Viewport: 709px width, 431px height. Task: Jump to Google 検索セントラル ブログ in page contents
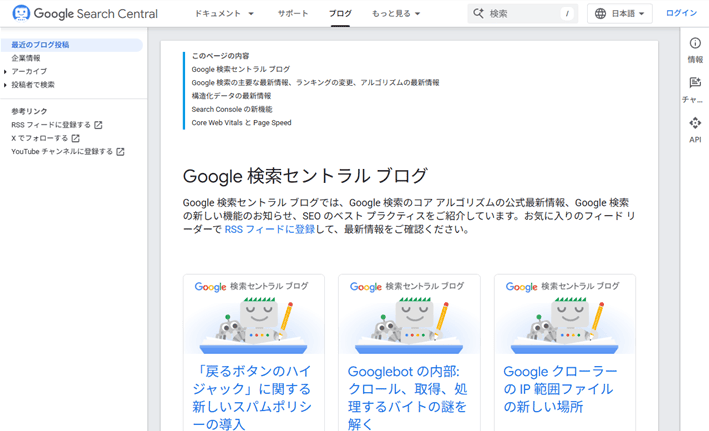coord(241,69)
